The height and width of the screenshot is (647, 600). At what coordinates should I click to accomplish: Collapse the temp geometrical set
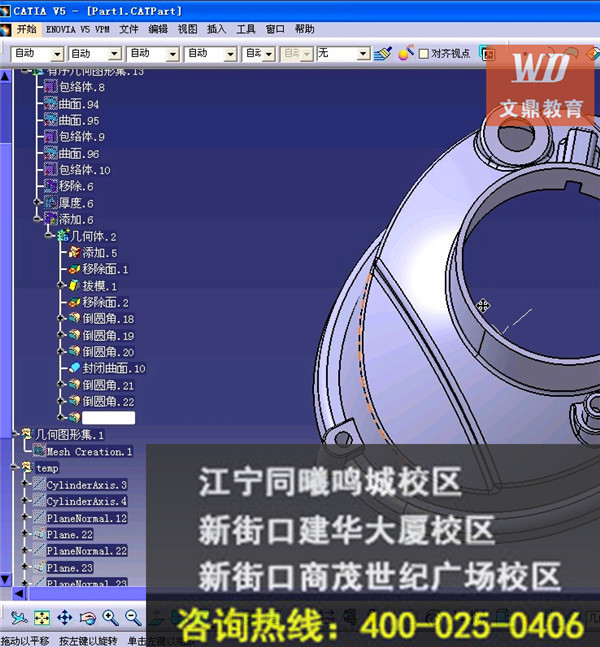pyautogui.click(x=14, y=467)
